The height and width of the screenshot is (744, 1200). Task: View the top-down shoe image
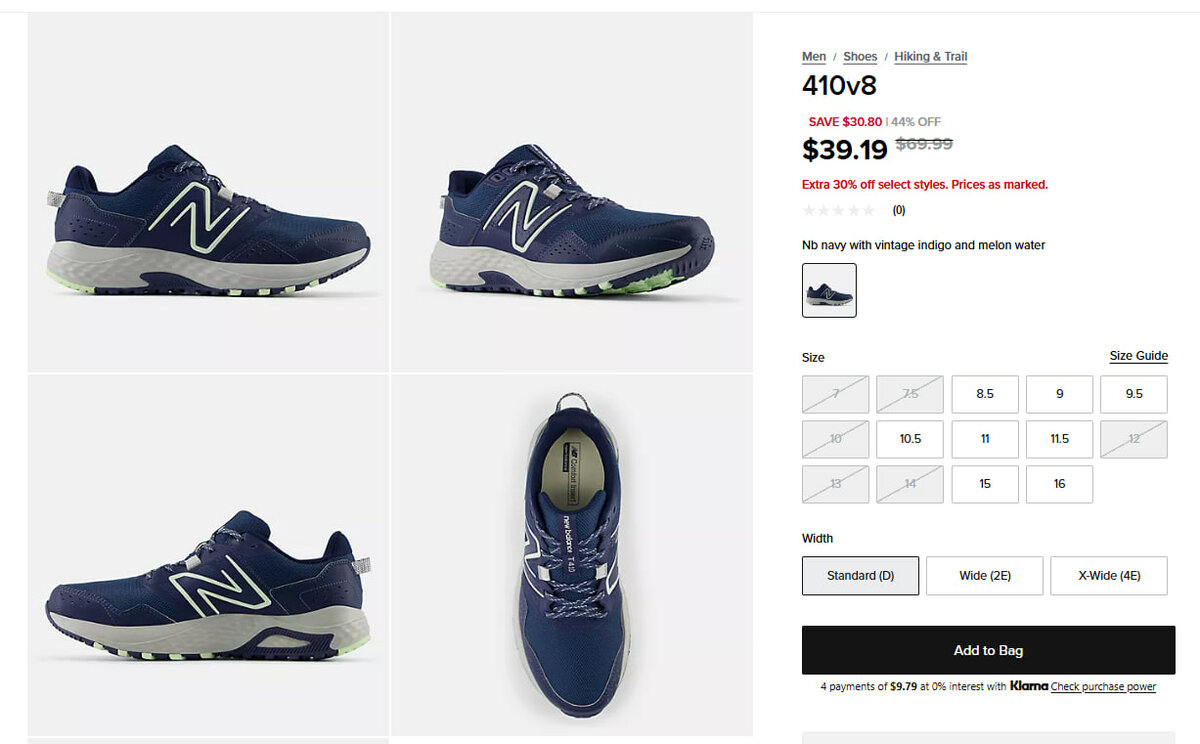572,555
